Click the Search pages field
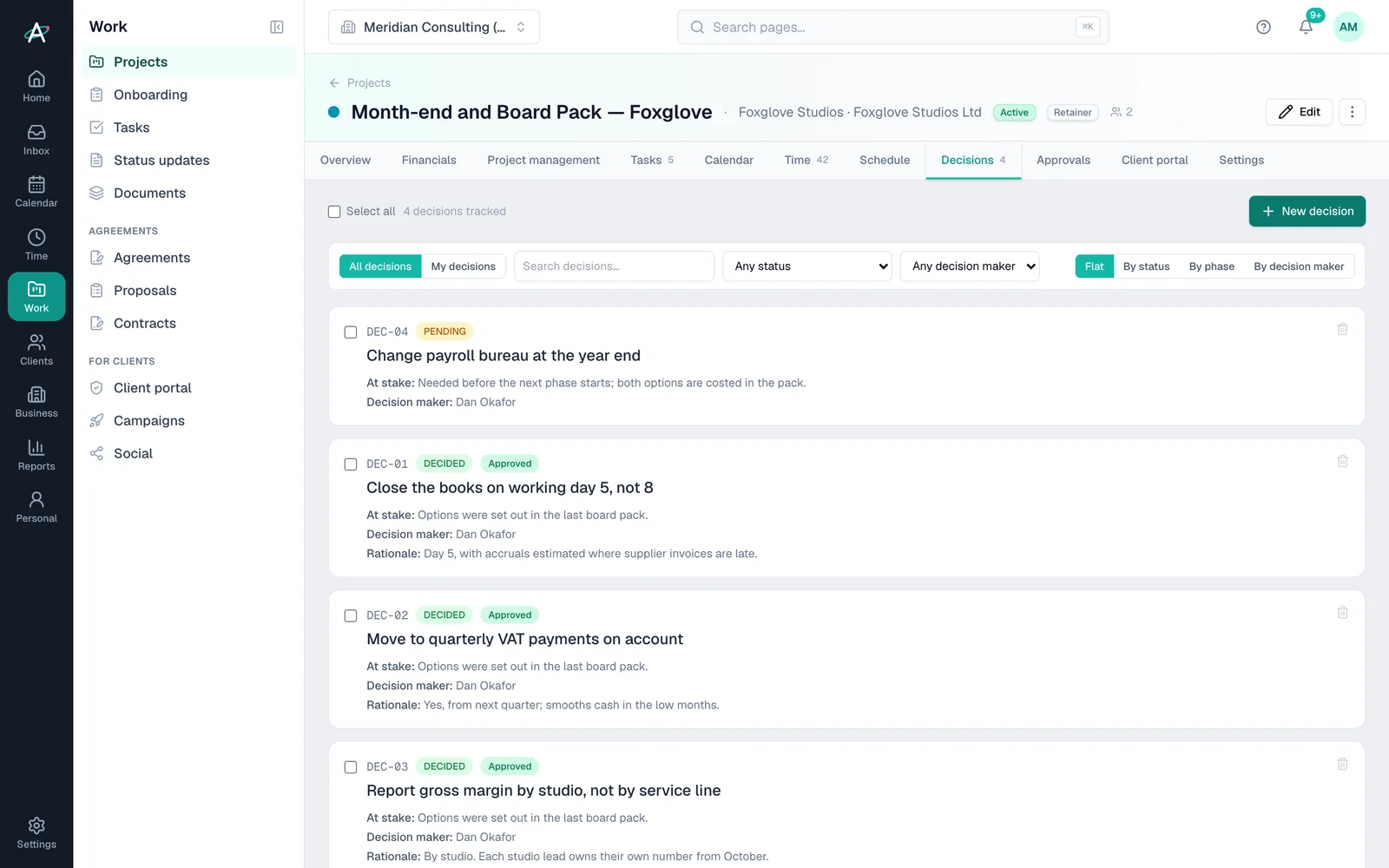The height and width of the screenshot is (868, 1389). click(x=892, y=27)
